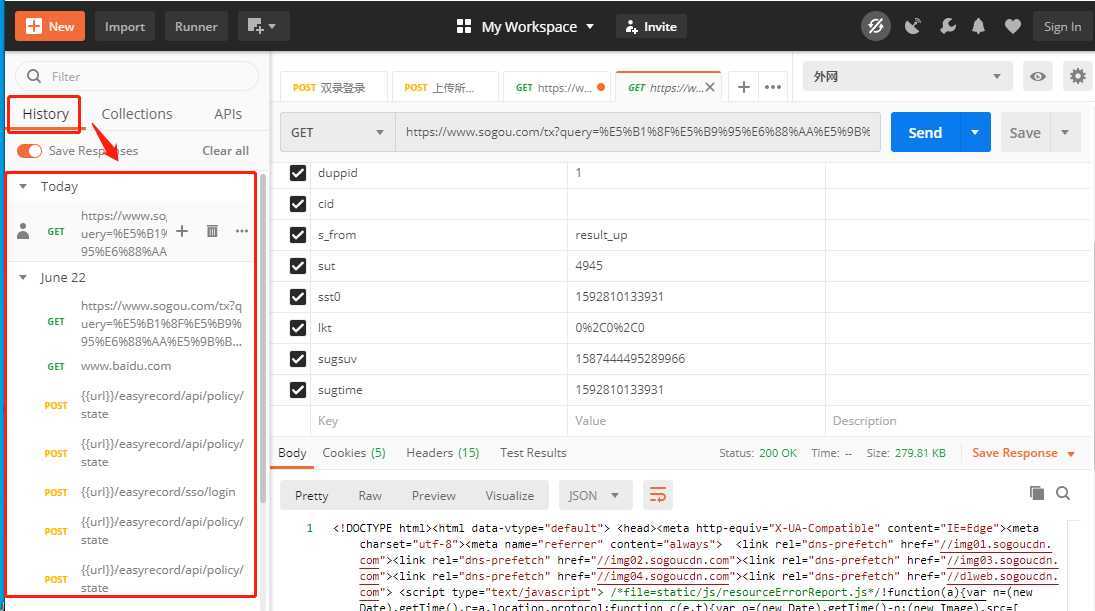
Task: Open Save Response dropdown
Action: (1022, 452)
